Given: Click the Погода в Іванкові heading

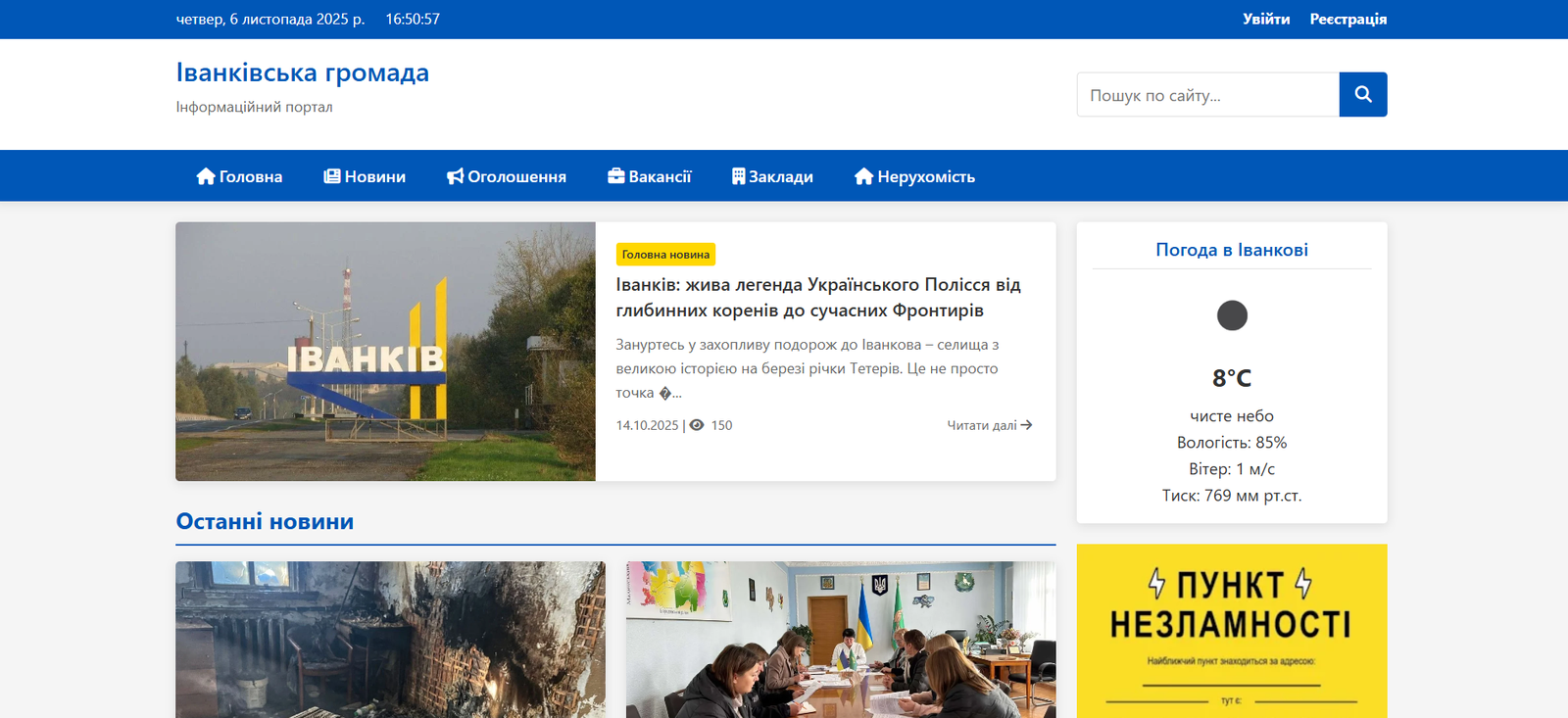Looking at the screenshot, I should [1232, 250].
